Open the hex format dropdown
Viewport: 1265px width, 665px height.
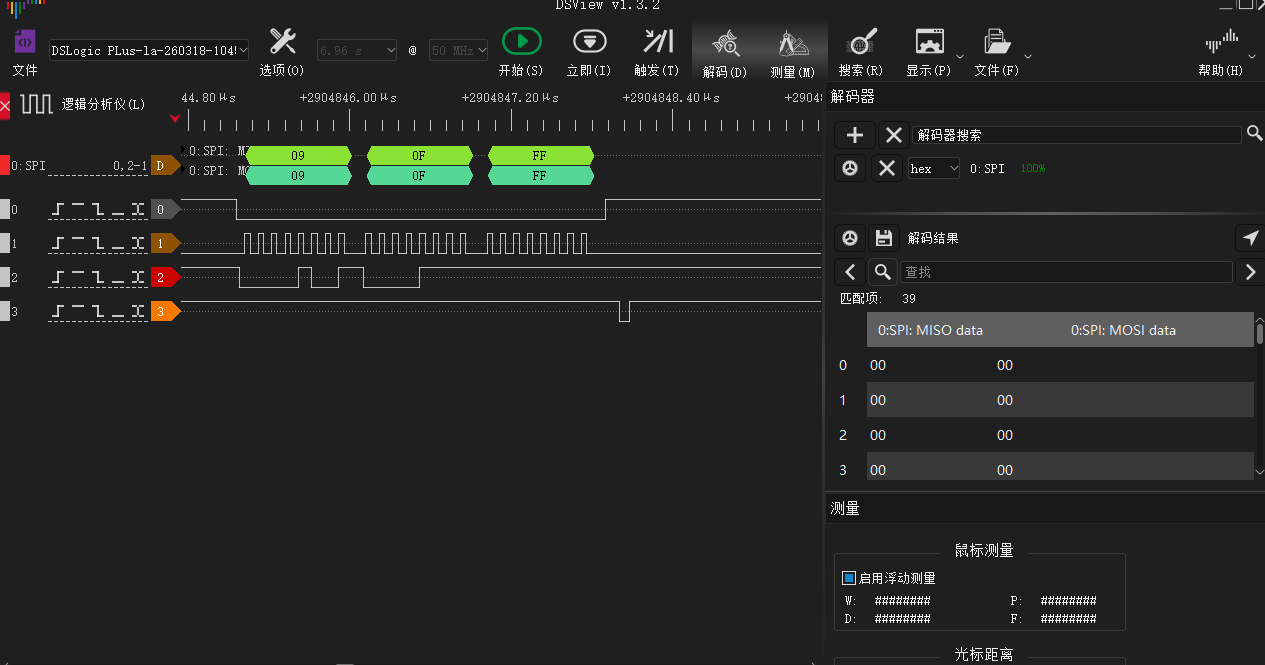(x=934, y=168)
